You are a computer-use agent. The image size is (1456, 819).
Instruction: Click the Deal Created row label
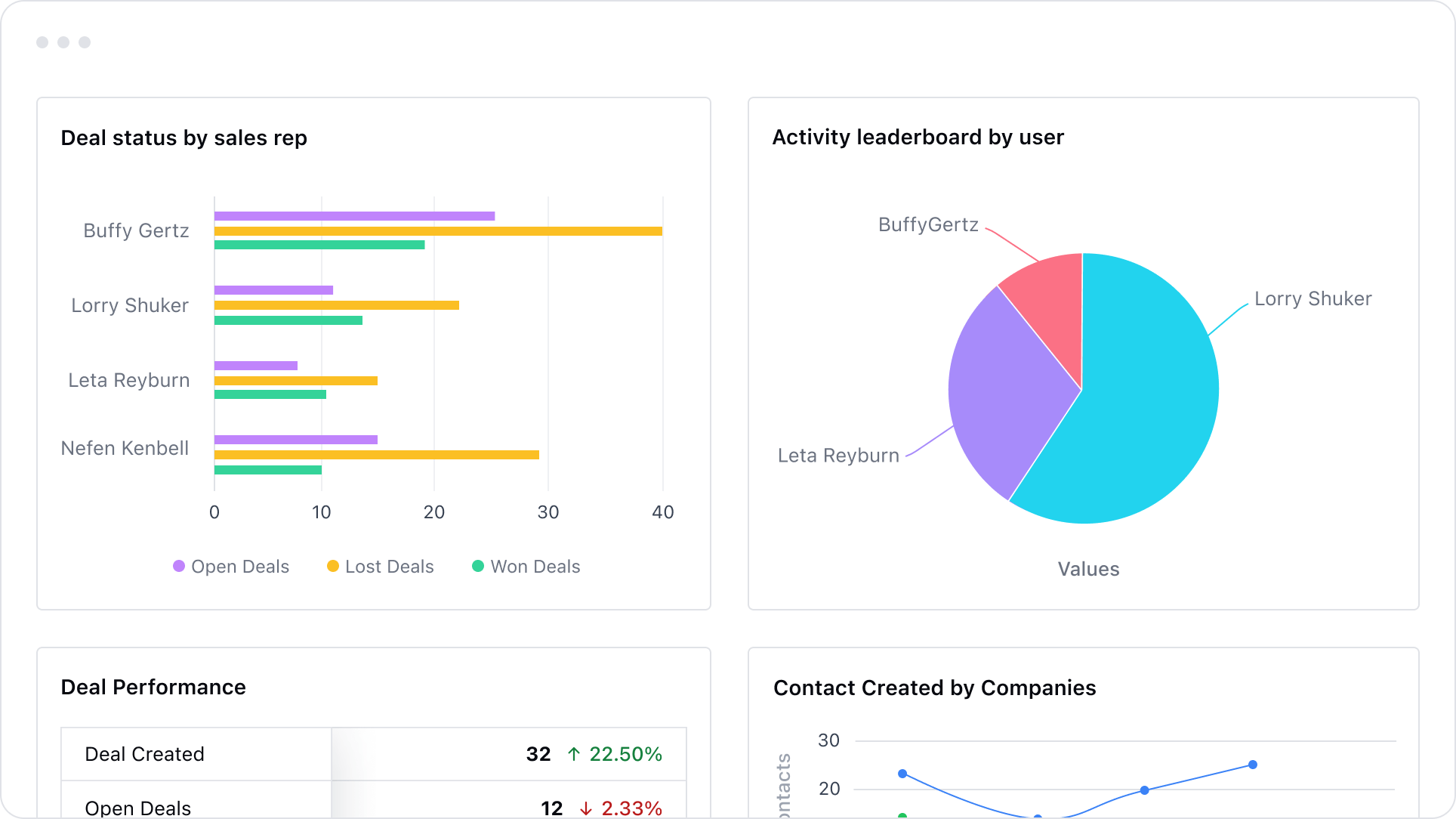[x=144, y=754]
